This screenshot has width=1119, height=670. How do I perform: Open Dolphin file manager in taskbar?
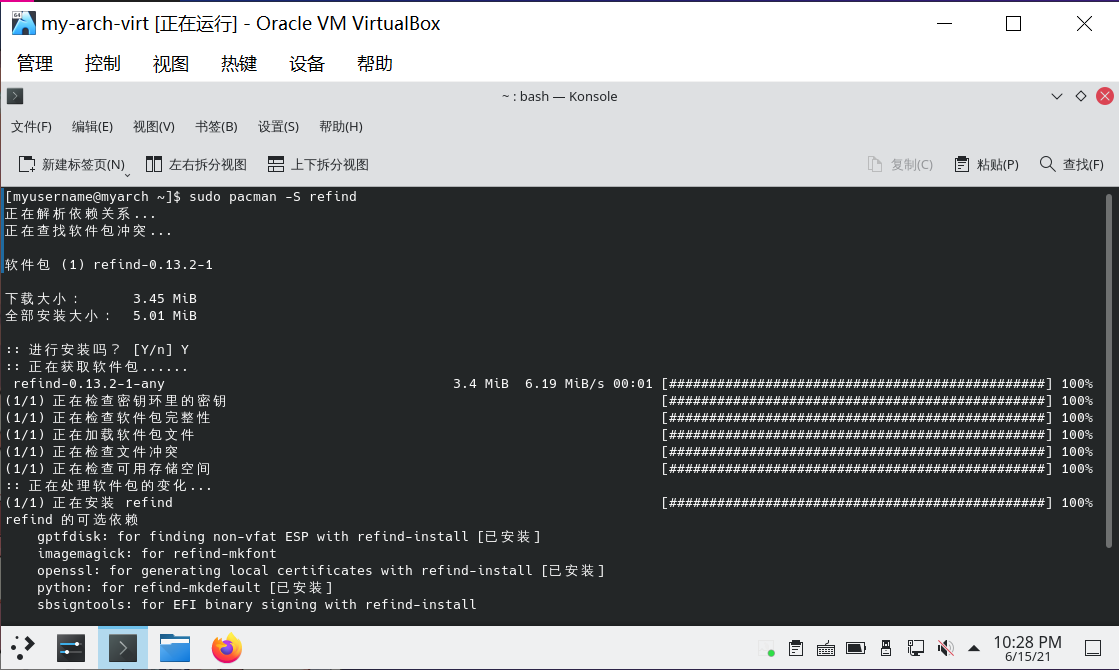point(175,648)
